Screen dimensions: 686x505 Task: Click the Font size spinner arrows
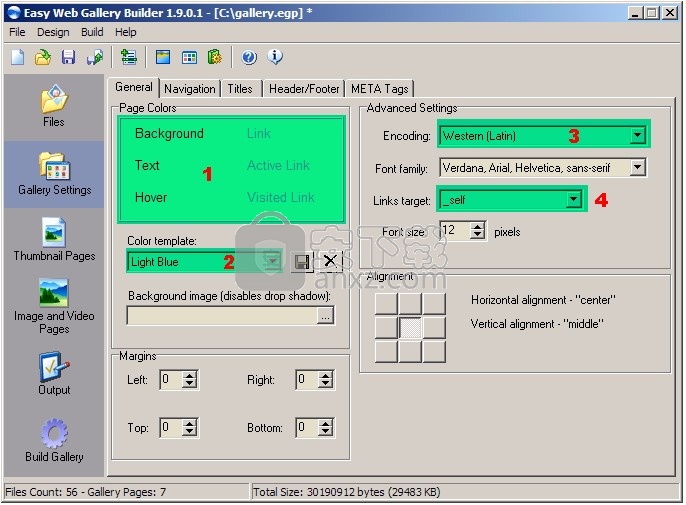pyautogui.click(x=478, y=231)
